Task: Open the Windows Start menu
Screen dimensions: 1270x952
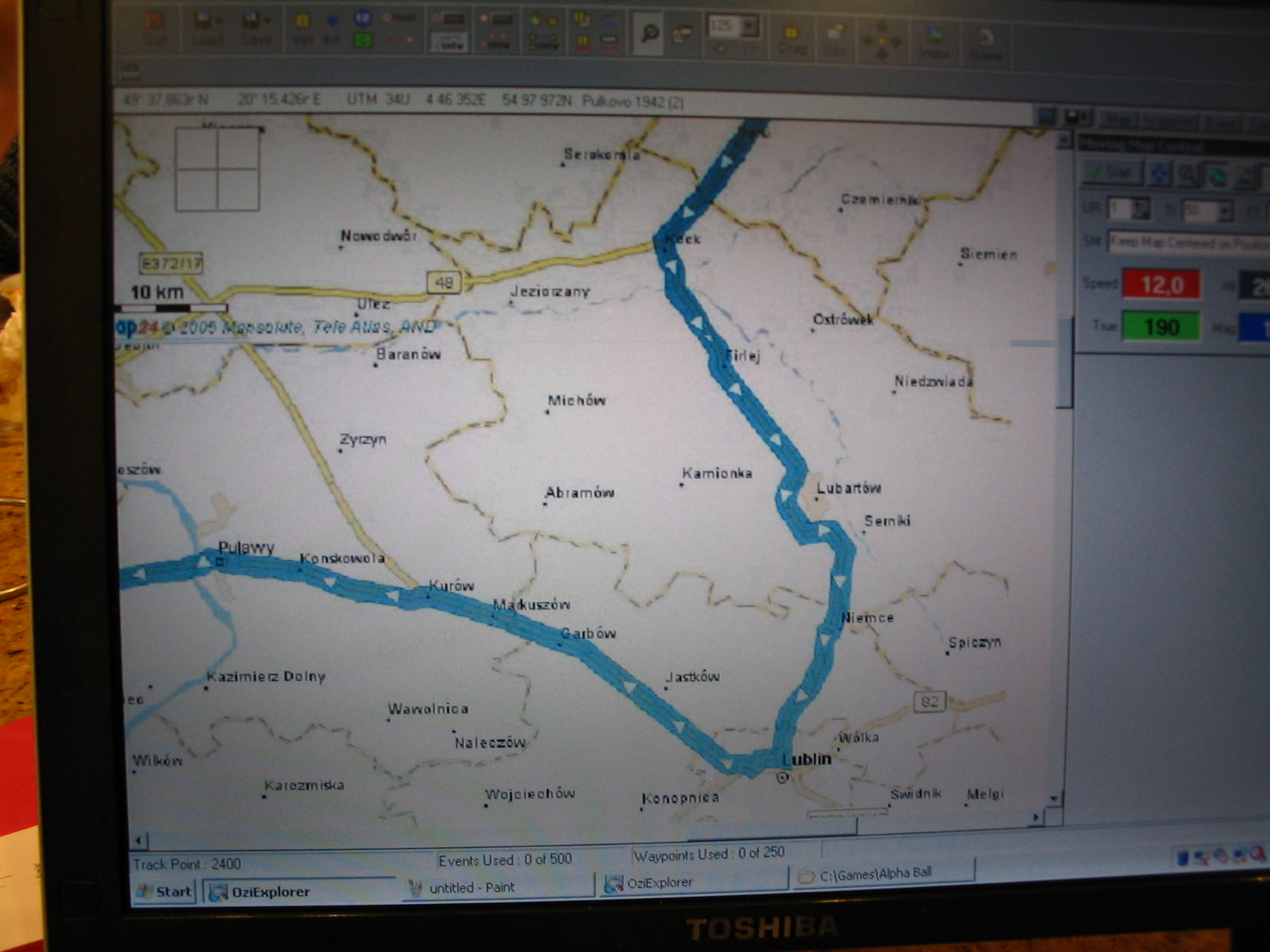Action: tap(164, 891)
